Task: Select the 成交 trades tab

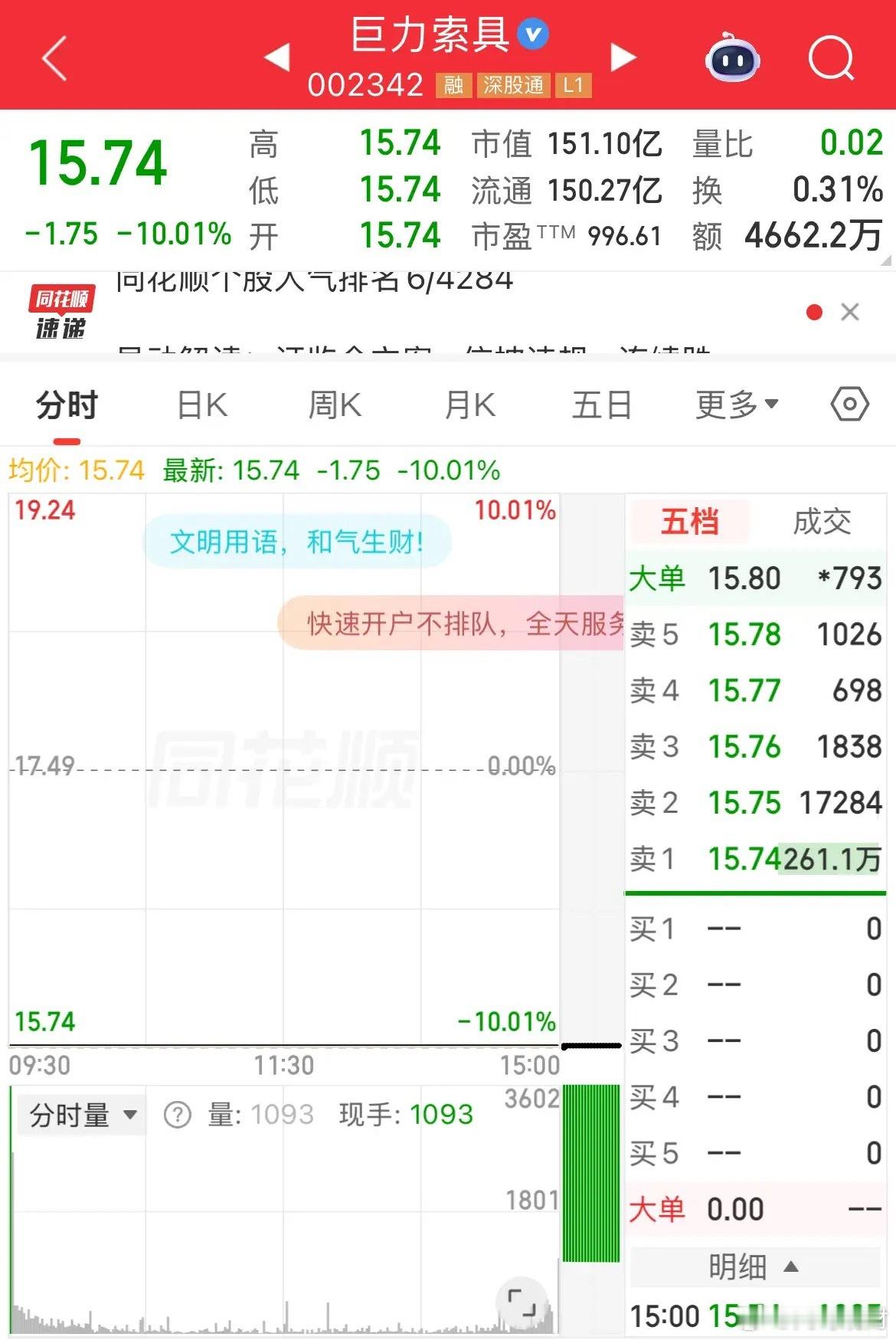Action: 822,522
